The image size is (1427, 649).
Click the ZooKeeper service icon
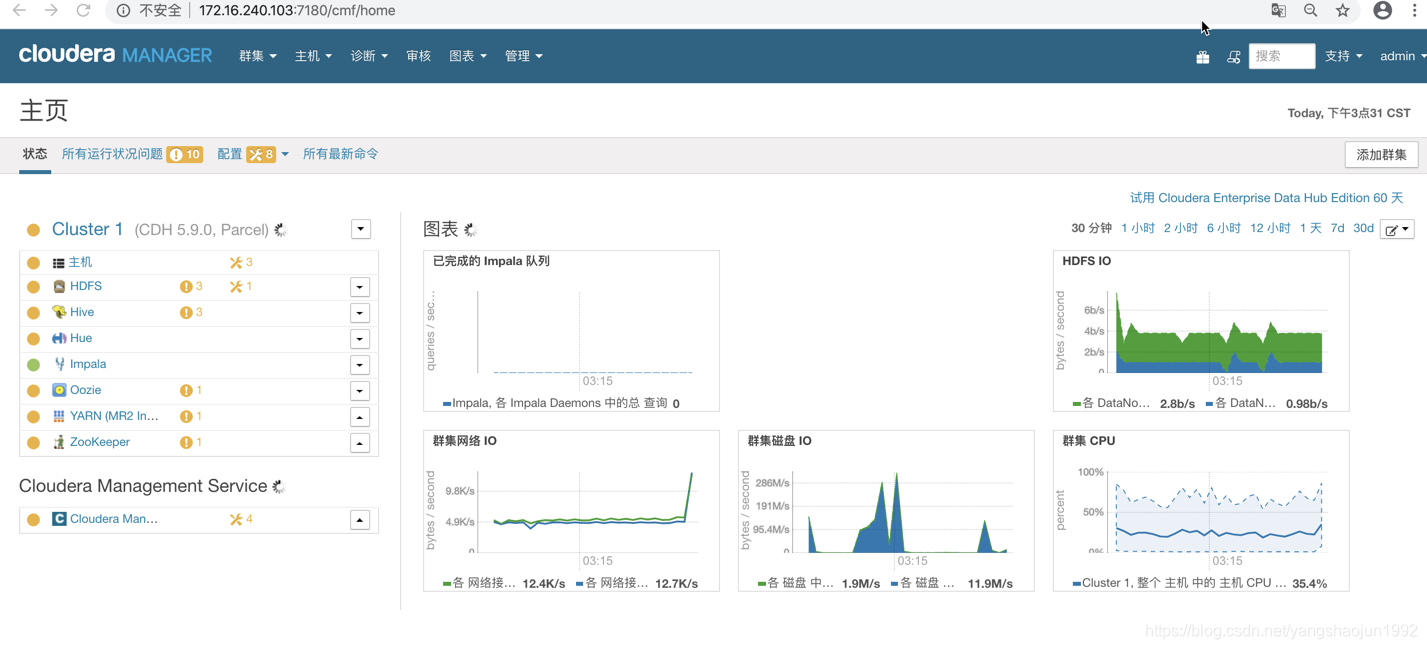59,442
